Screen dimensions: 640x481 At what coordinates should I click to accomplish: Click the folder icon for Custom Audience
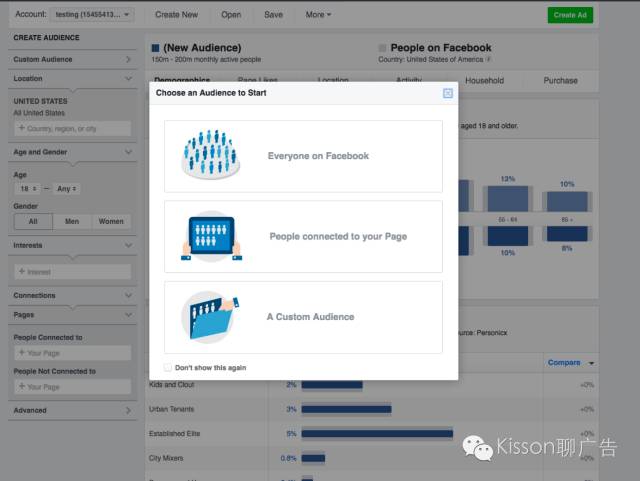click(x=210, y=317)
